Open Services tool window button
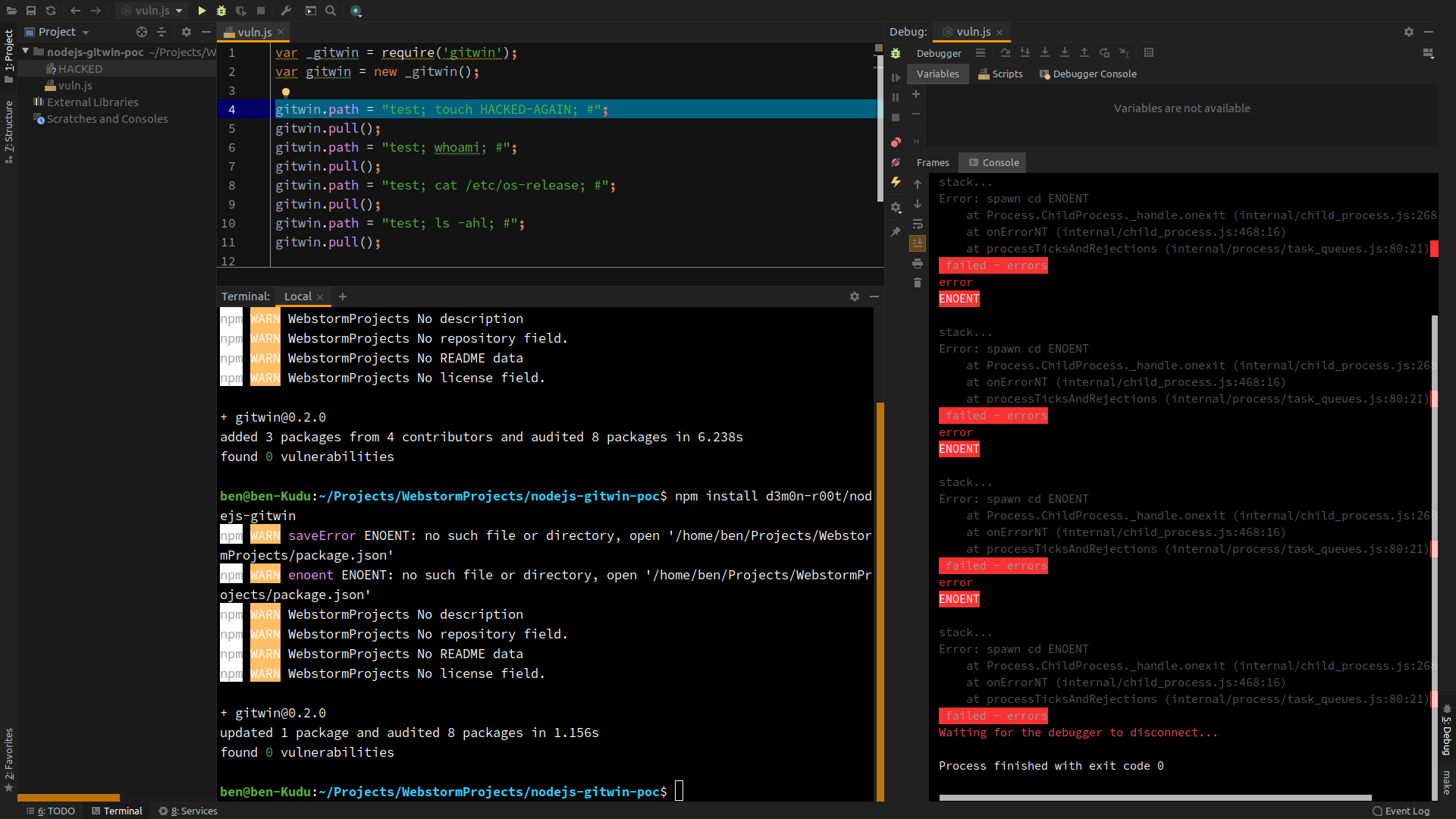Viewport: 1456px width, 819px height. click(188, 811)
